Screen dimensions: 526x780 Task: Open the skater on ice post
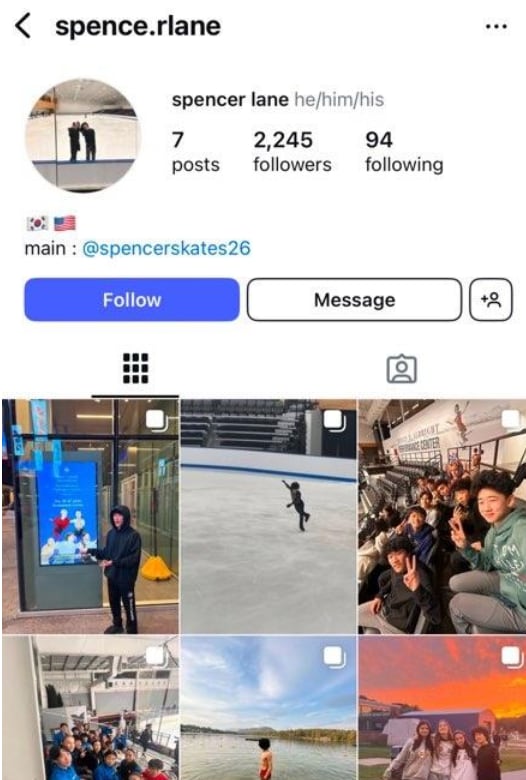[268, 516]
